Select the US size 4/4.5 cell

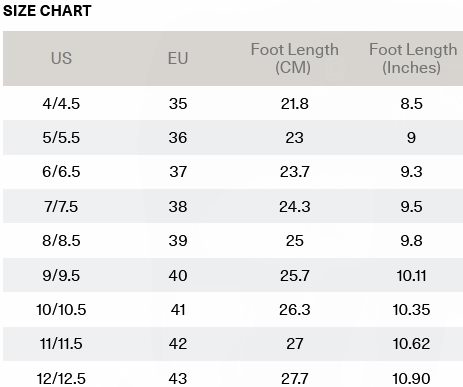click(61, 104)
